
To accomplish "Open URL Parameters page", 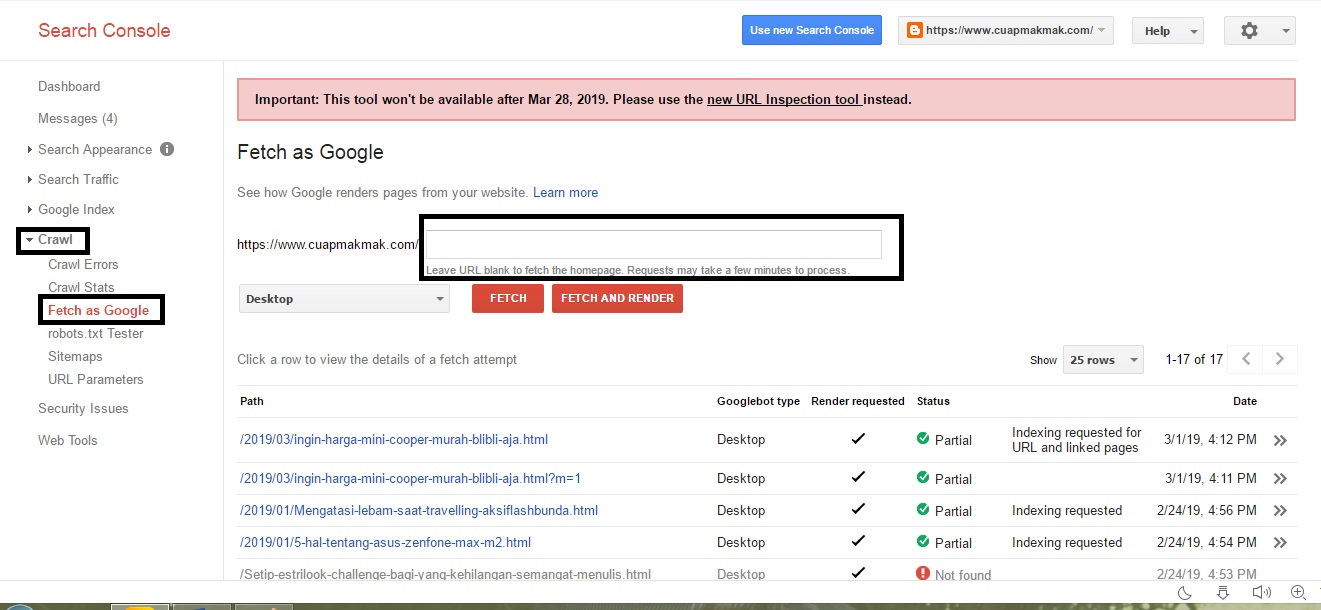I will coord(96,379).
